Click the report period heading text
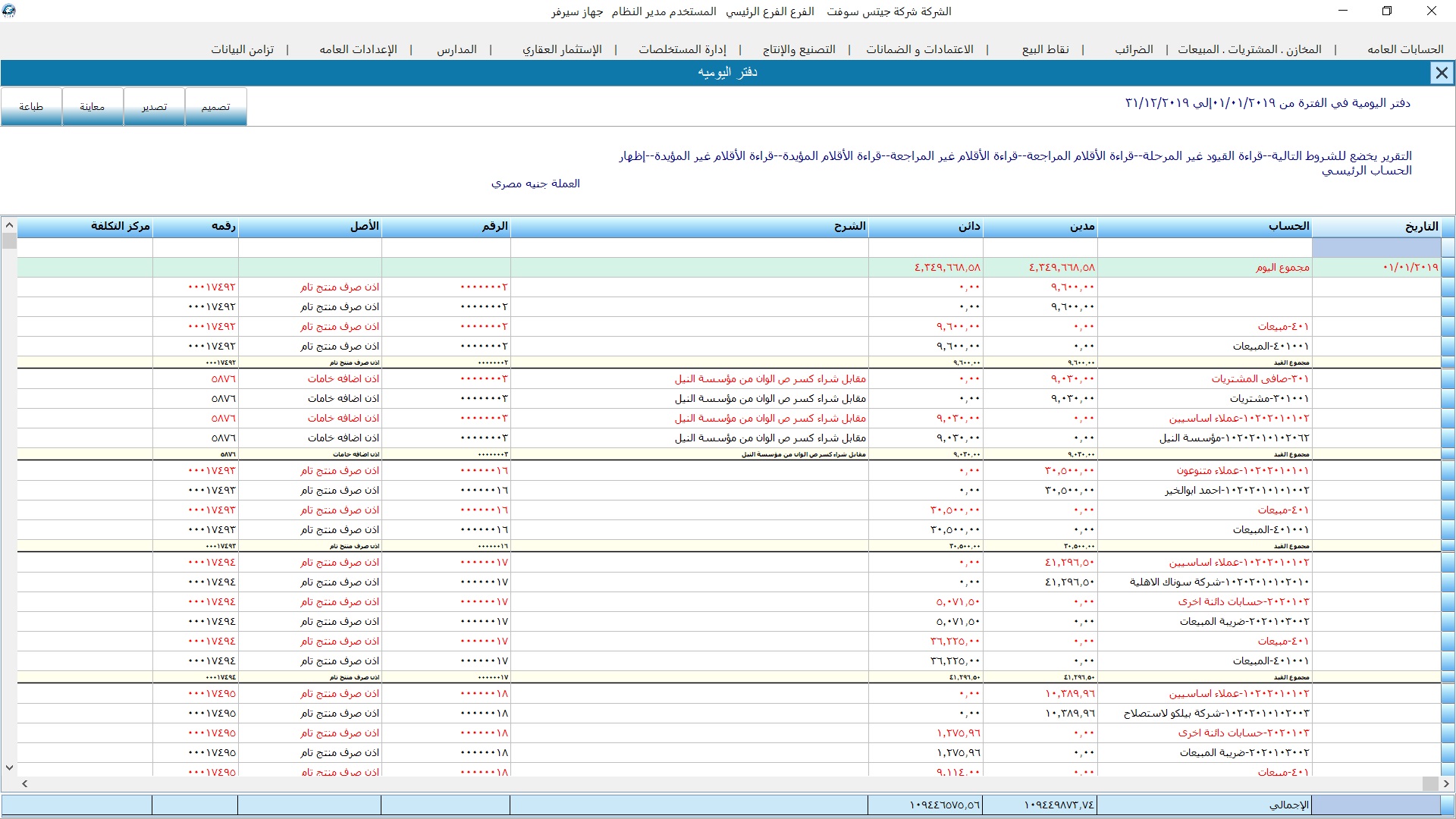 (1268, 103)
